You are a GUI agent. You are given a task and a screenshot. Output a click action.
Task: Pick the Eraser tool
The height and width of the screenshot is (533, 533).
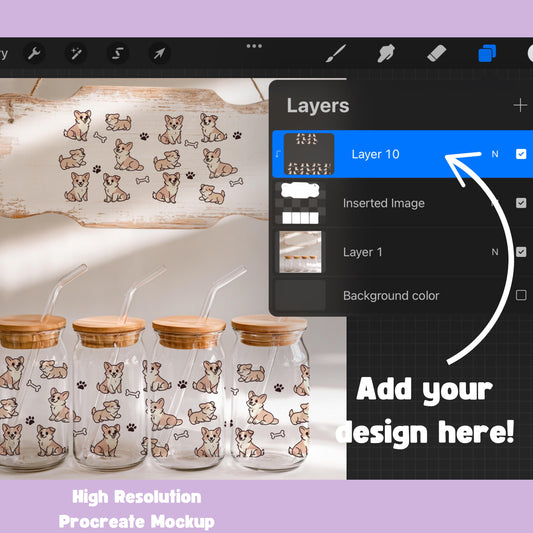[x=436, y=53]
